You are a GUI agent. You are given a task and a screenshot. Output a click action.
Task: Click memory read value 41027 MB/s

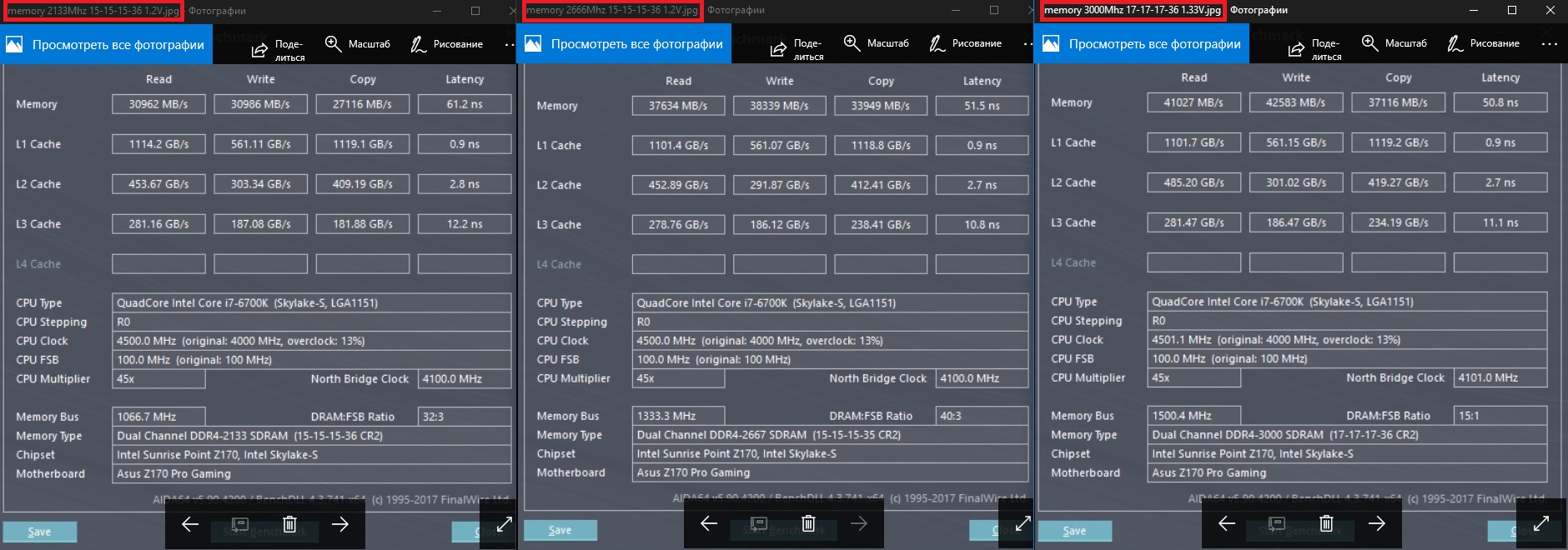click(x=1194, y=102)
